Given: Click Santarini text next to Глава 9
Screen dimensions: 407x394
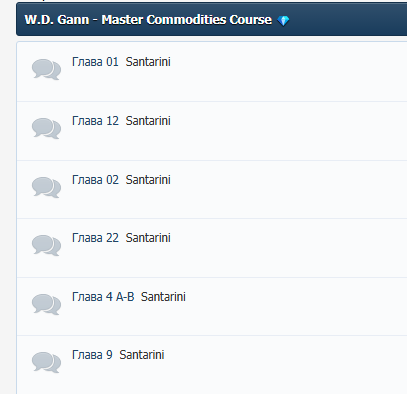Looking at the screenshot, I should (142, 355).
